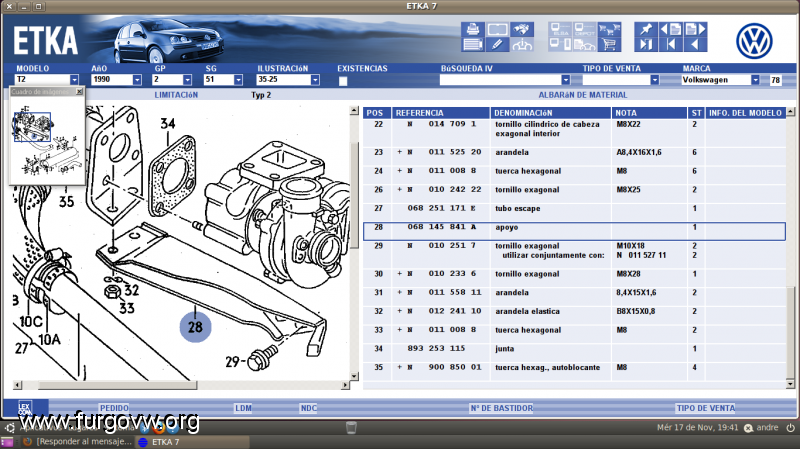Go to previous page icon
800x449 pixels.
(x=670, y=30)
